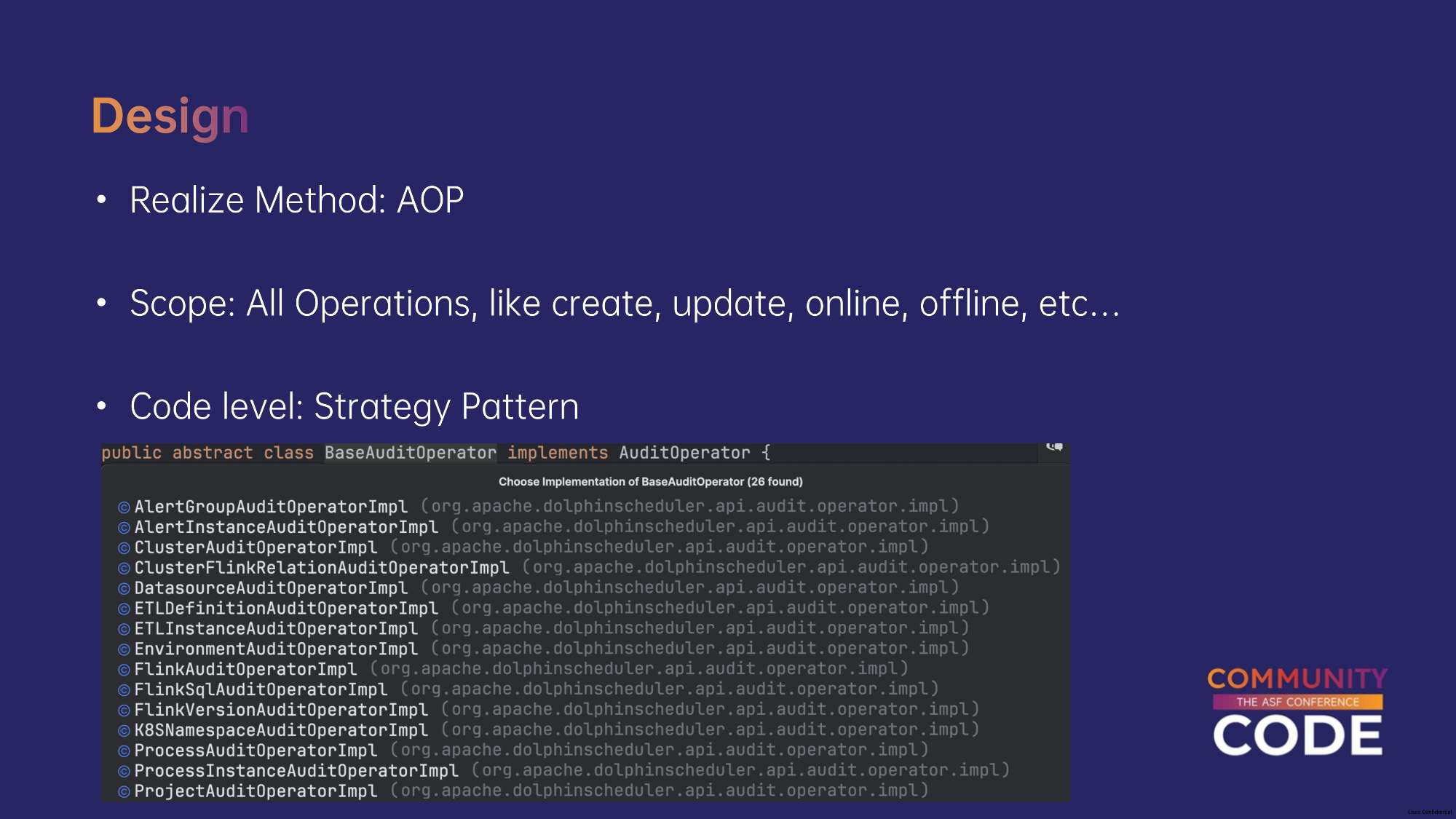Open EnvironmentAuditOperatorImpl implementation
This screenshot has width=1456, height=819.
point(276,649)
